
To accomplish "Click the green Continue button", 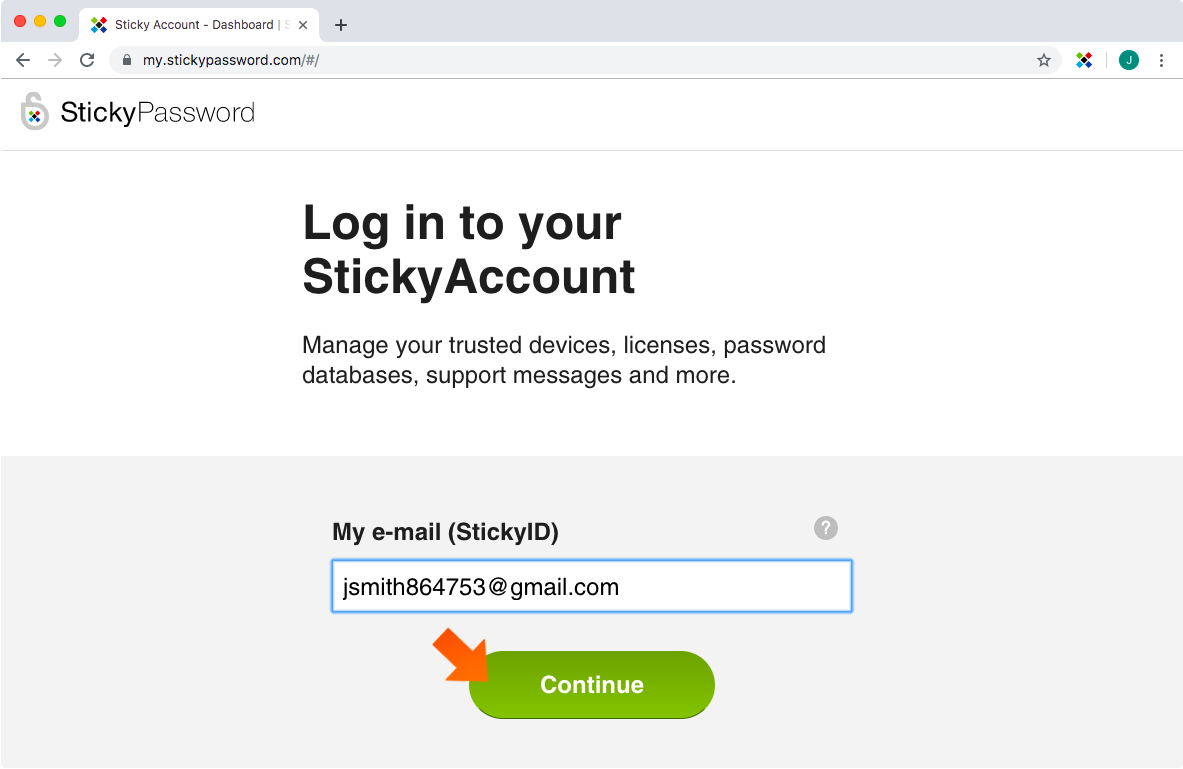I will point(592,684).
